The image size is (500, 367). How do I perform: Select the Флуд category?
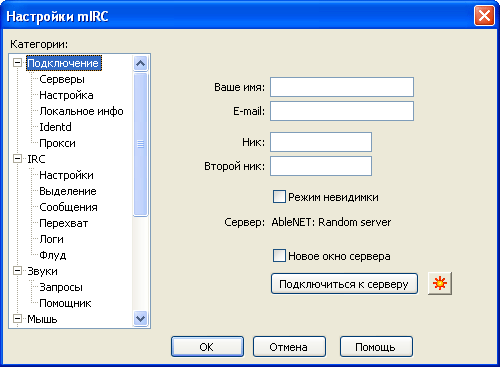[x=53, y=255]
